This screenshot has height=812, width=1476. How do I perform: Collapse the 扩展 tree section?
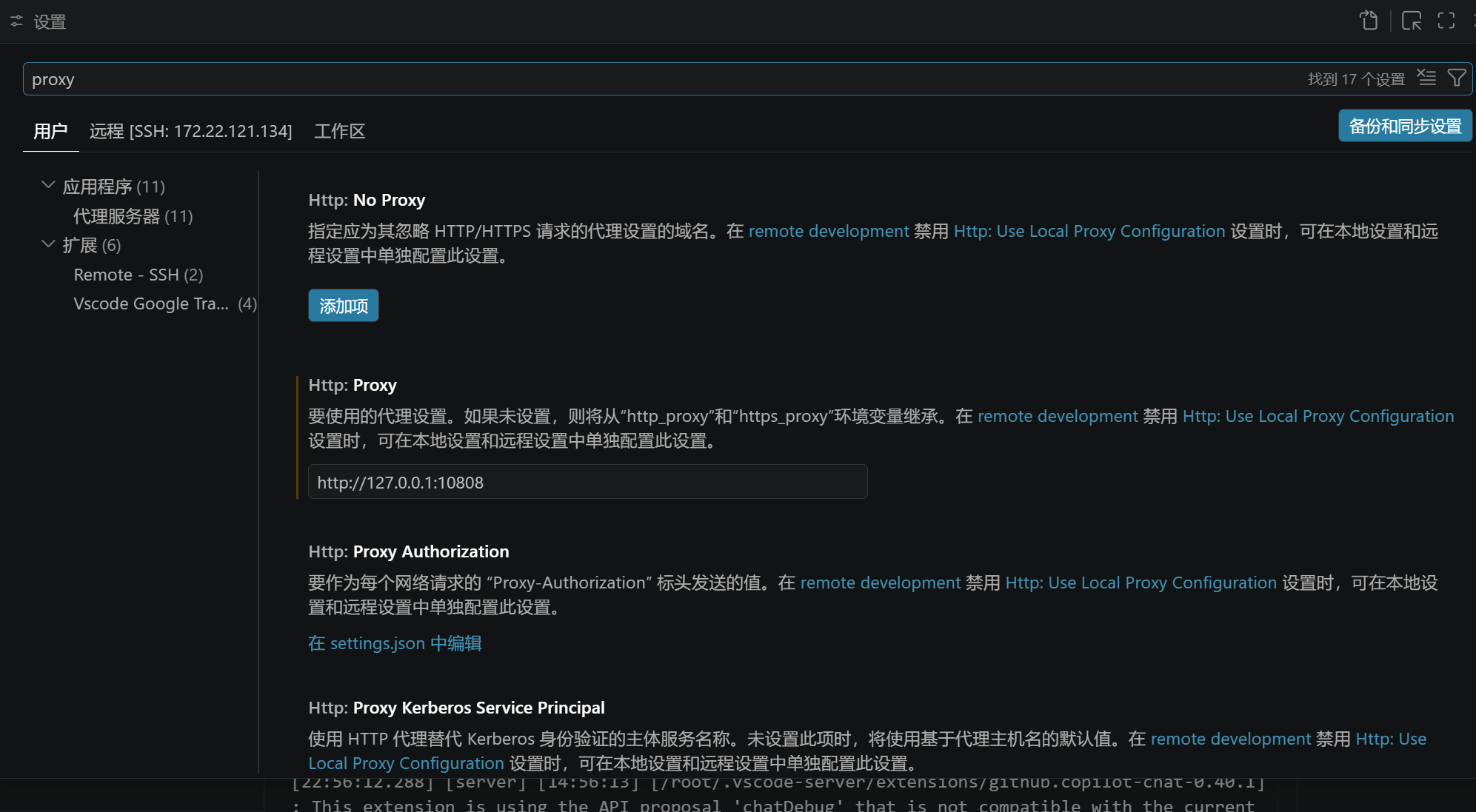48,244
